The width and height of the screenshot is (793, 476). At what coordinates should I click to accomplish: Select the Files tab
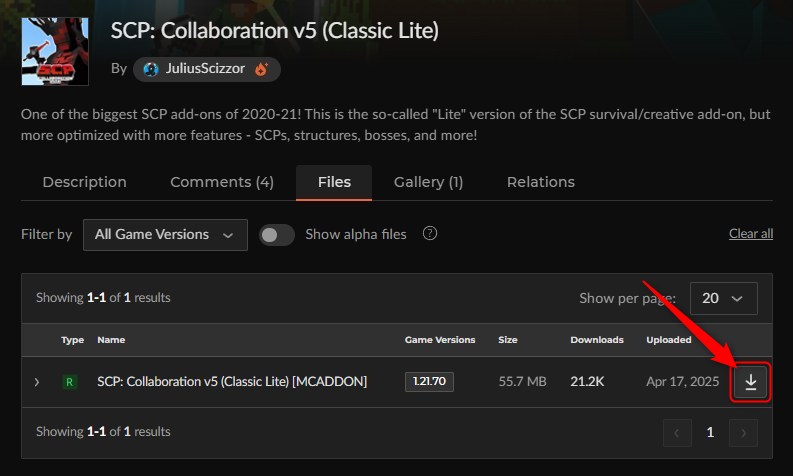[334, 182]
